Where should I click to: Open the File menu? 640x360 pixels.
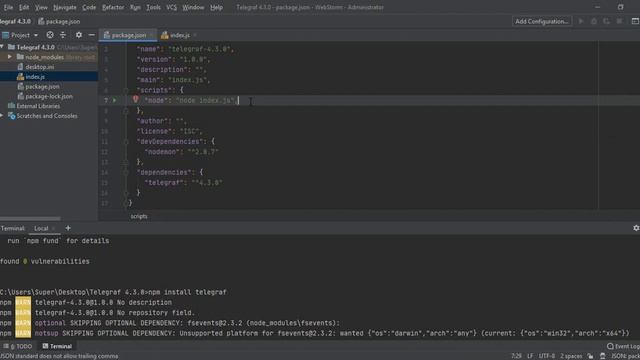[x=8, y=7]
